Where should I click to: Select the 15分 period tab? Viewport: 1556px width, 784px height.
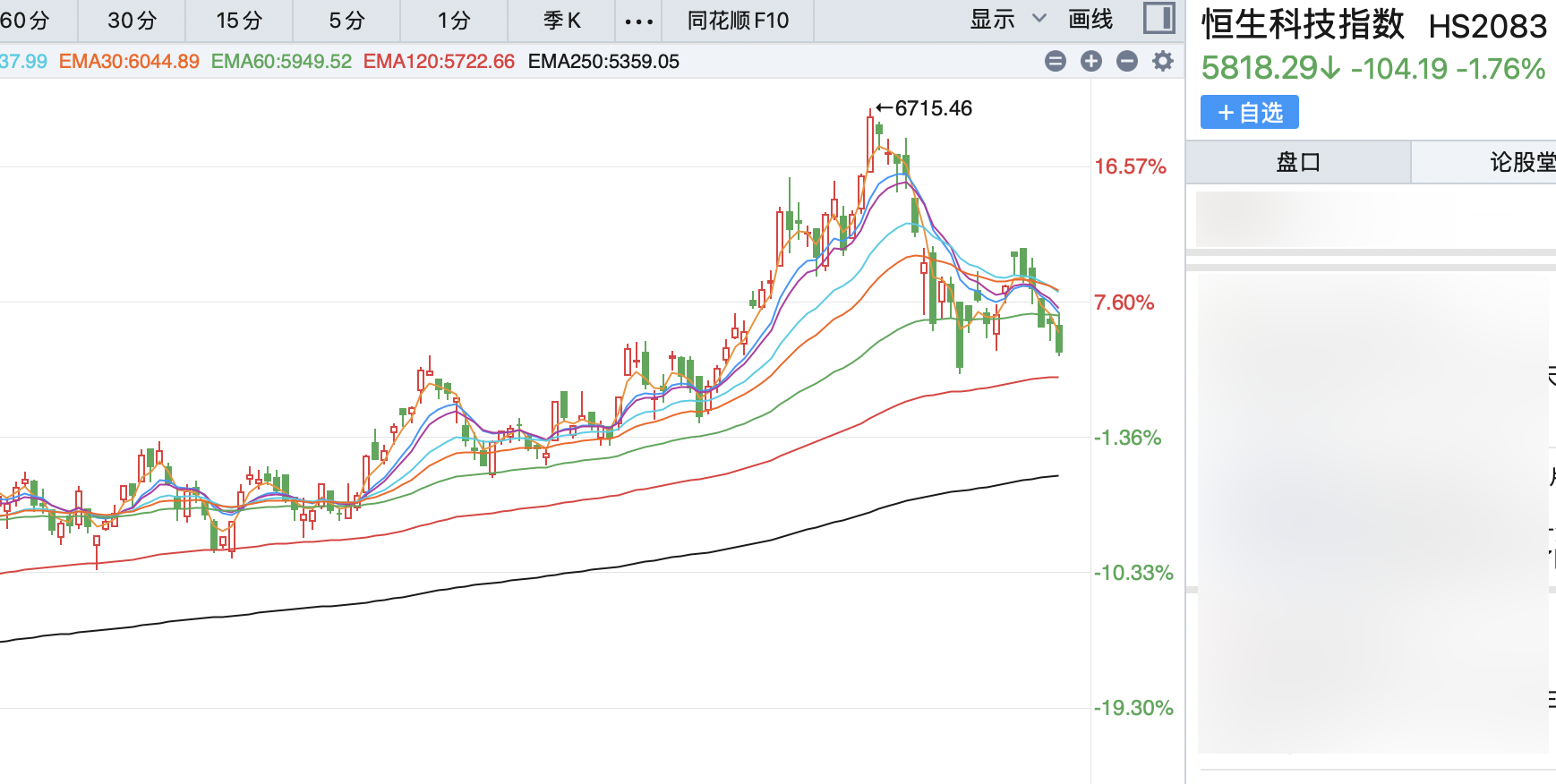coord(239,21)
